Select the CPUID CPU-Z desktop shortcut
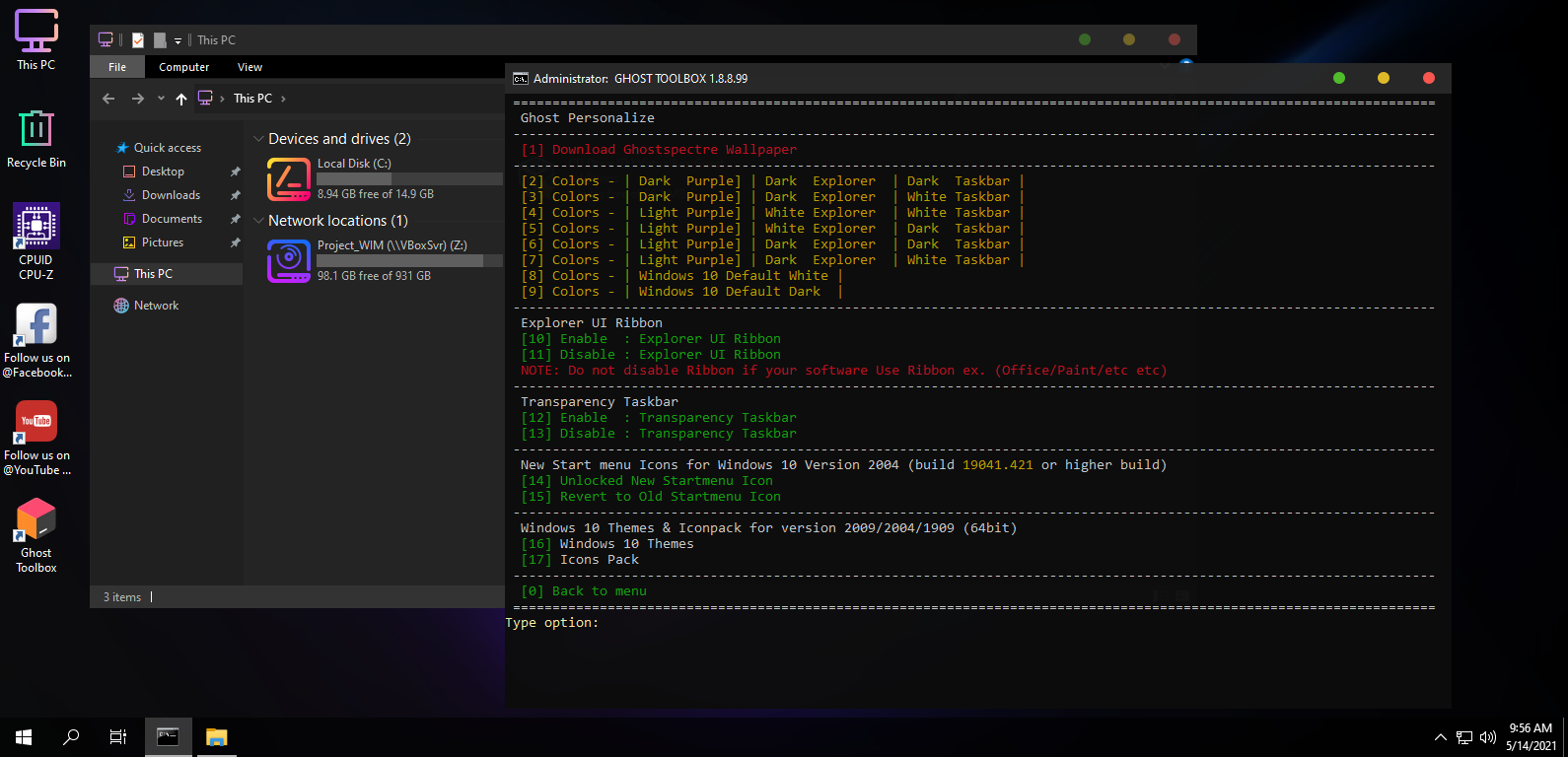Screen dimensions: 1568x757 (x=36, y=242)
